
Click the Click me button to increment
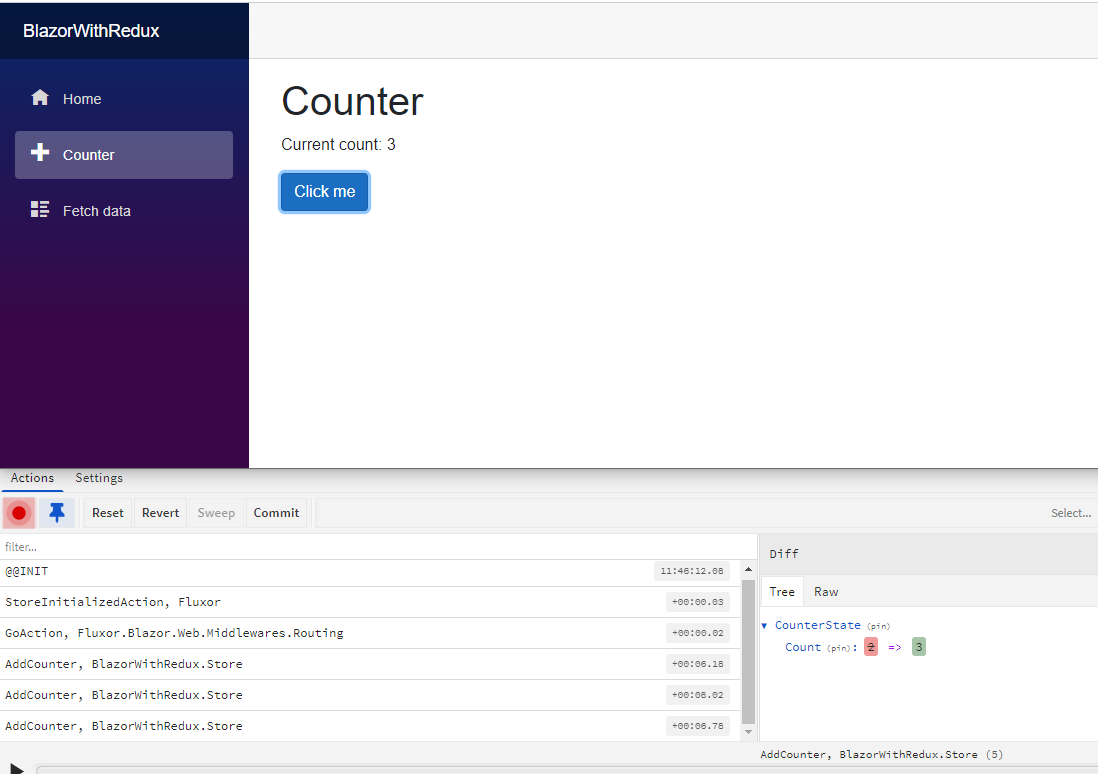click(324, 191)
